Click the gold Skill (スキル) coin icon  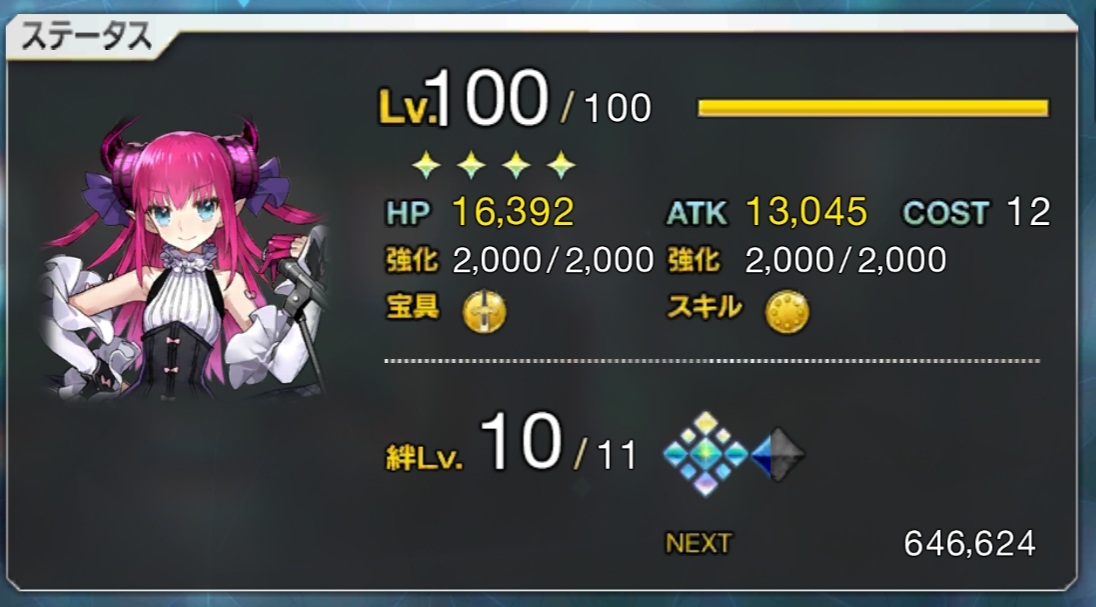tap(787, 311)
